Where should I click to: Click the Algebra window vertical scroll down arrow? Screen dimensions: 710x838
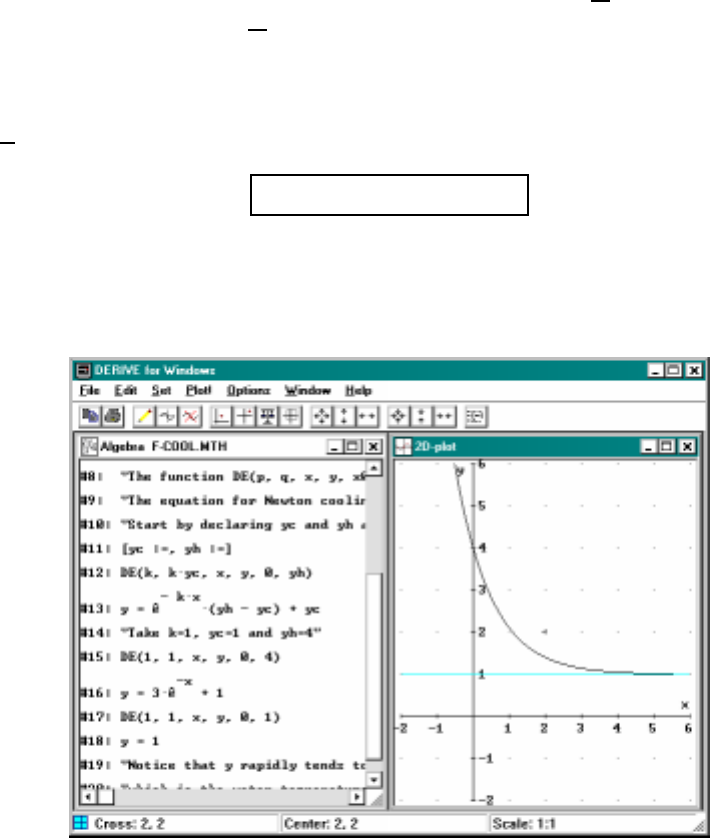click(x=374, y=780)
